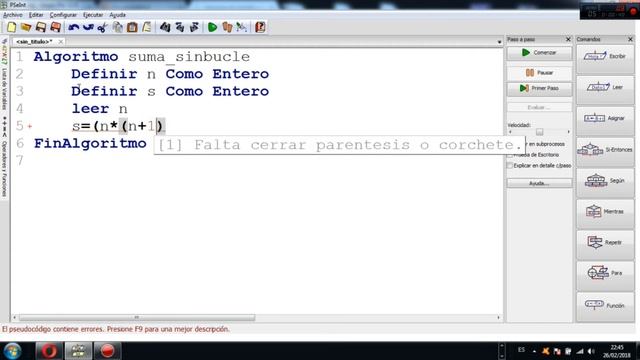Run the algorithm with green play icon
The image size is (640, 360).
[212, 27]
